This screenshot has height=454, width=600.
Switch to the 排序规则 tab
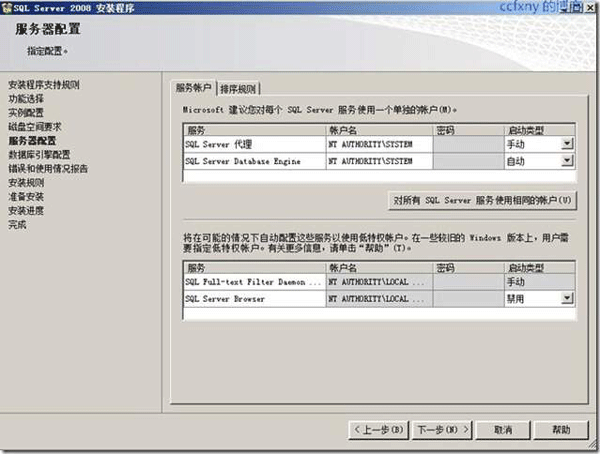click(x=239, y=88)
